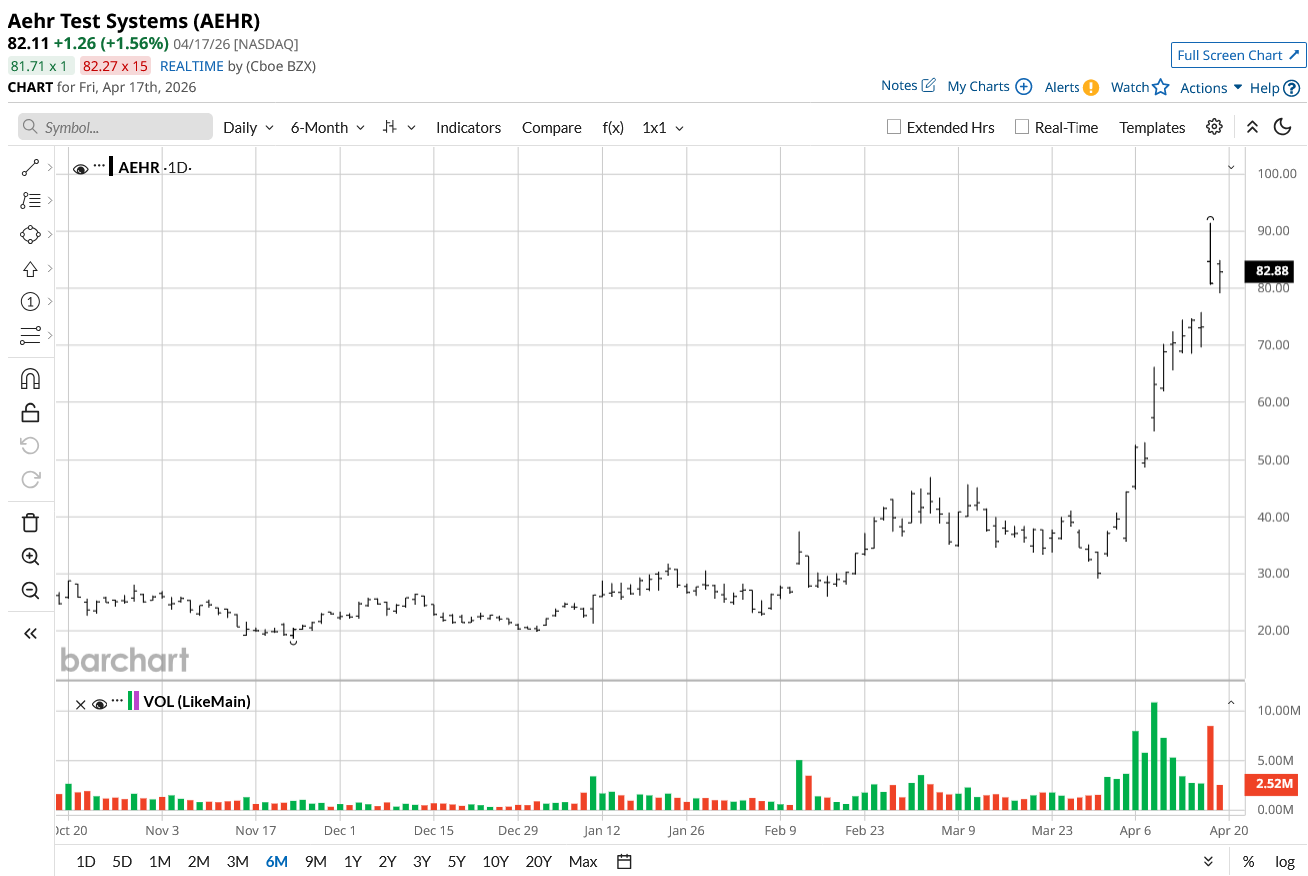This screenshot has width=1308, height=876.
Task: Open the 6-Month period dropdown
Action: tap(328, 128)
